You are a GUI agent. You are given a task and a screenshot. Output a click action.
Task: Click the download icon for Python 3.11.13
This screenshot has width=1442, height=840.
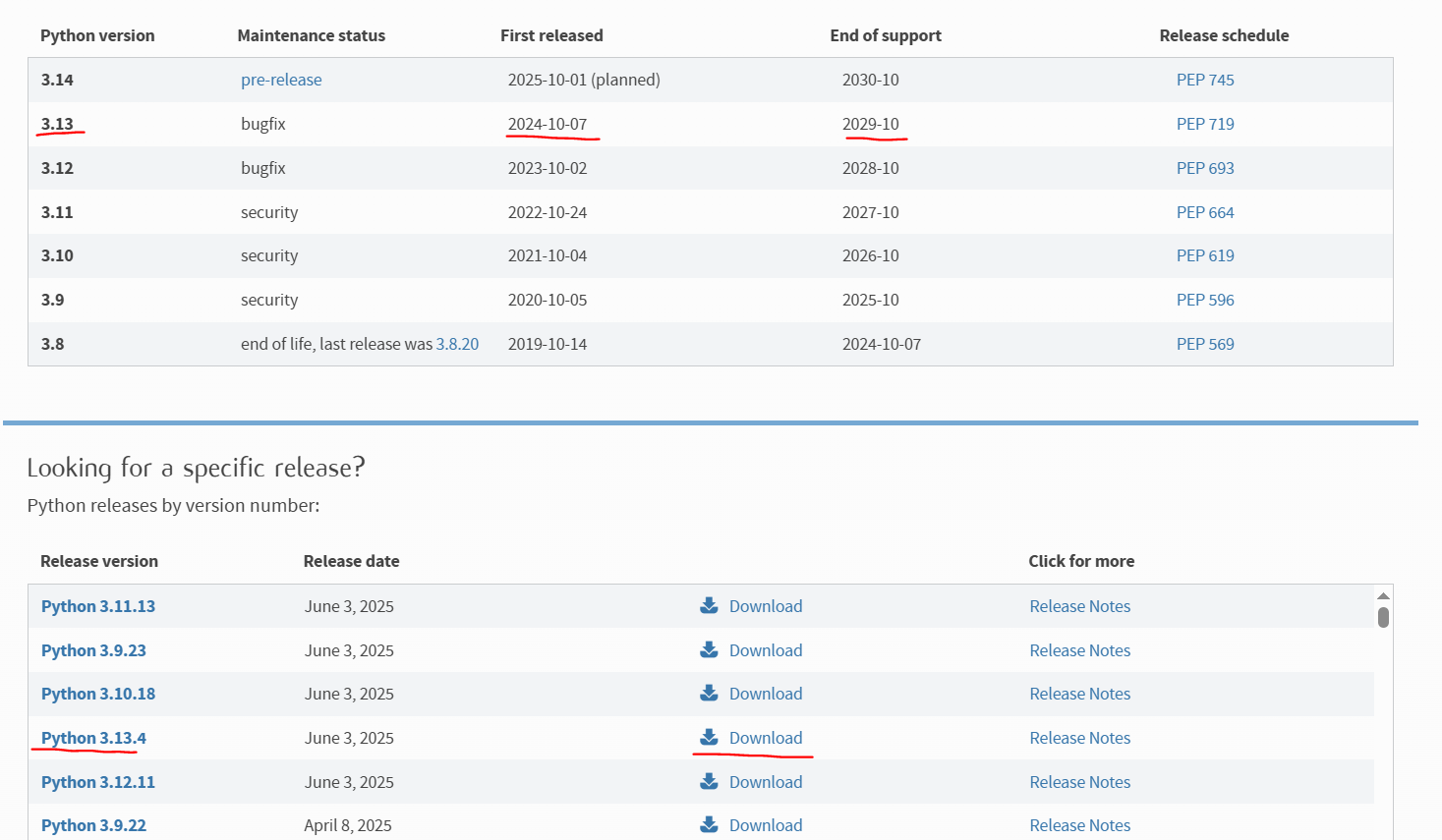709,605
